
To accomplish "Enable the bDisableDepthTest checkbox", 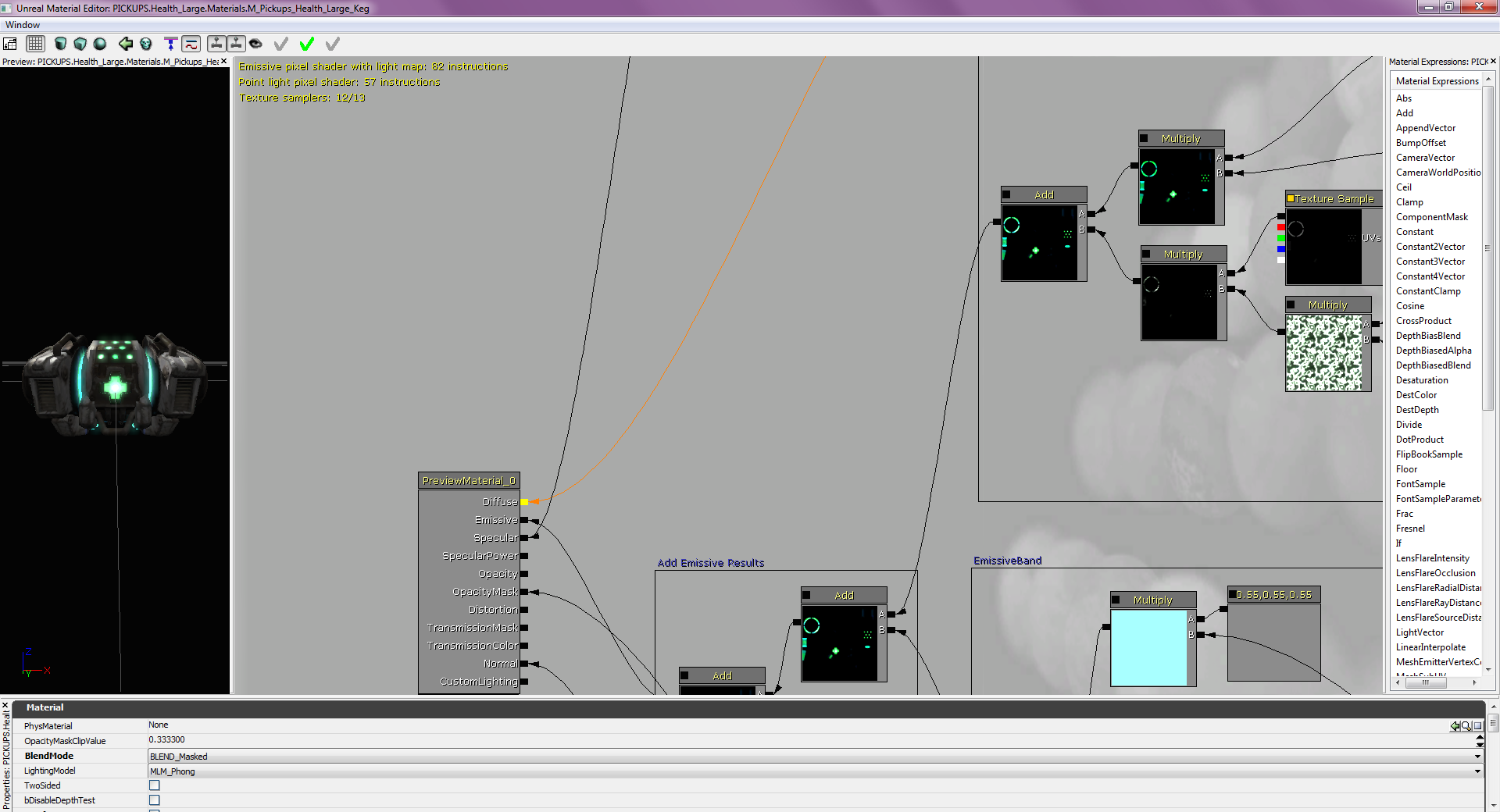I will click(x=155, y=800).
